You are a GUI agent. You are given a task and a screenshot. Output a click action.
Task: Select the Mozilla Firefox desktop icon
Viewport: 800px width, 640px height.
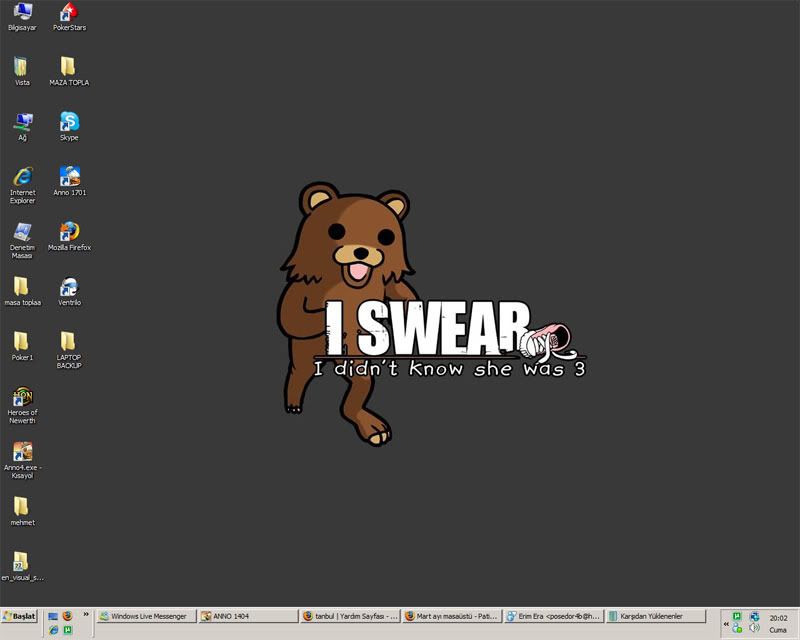(69, 232)
